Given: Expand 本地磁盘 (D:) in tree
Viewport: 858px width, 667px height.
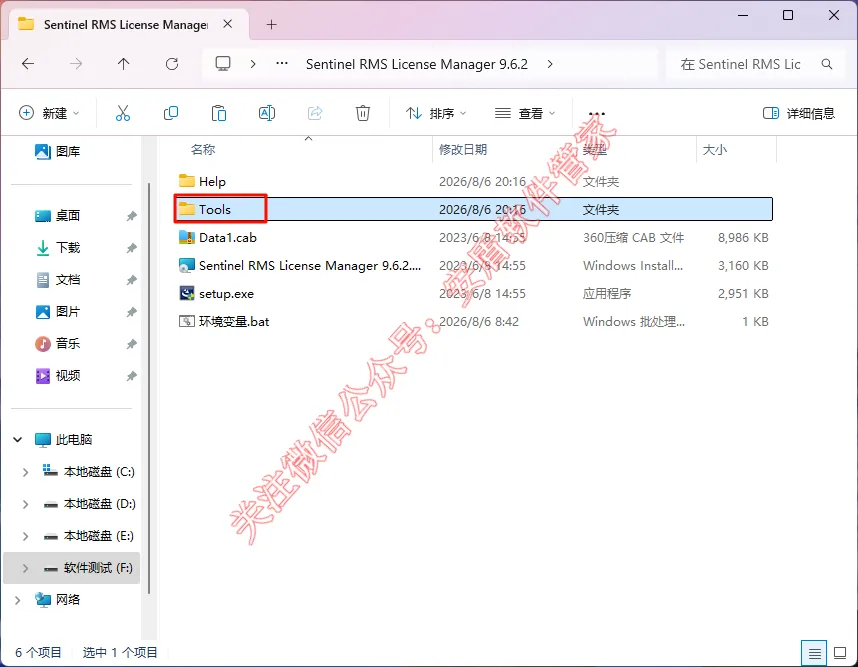Looking at the screenshot, I should tap(25, 504).
